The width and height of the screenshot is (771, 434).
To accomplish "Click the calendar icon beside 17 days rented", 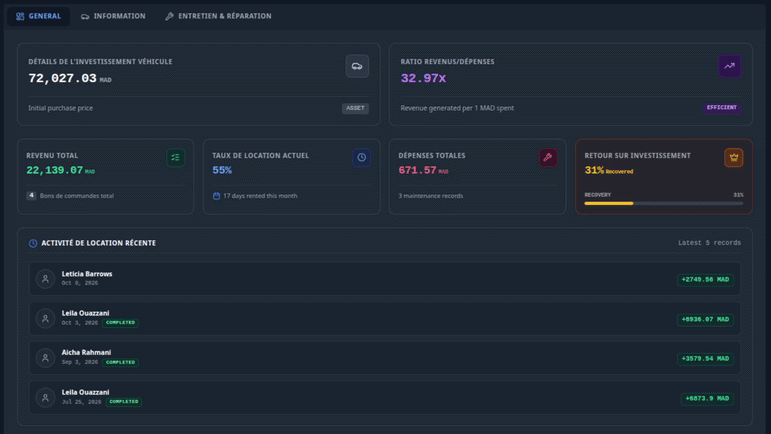I will pyautogui.click(x=216, y=196).
